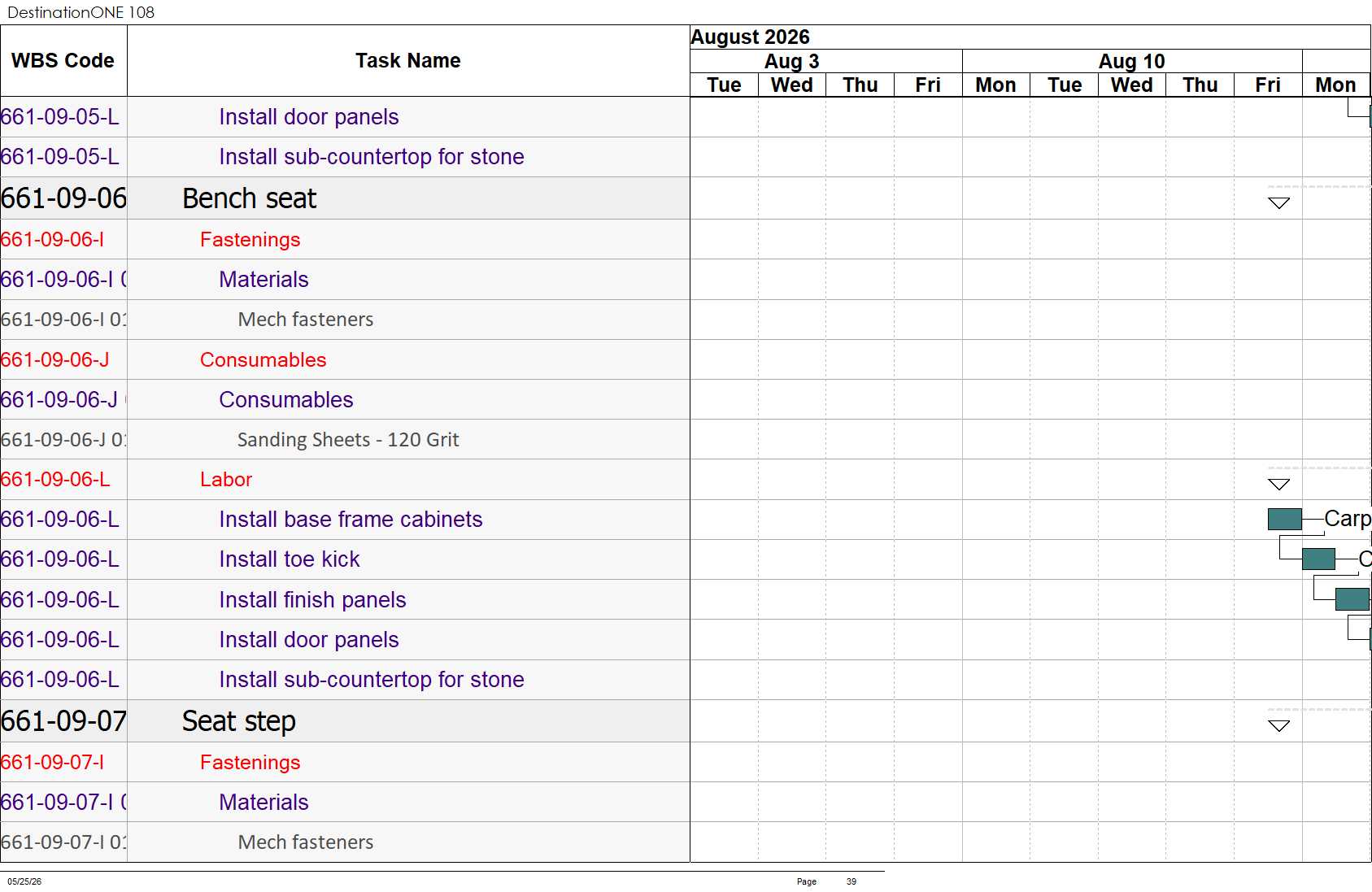Click the 'DestinationONE 108' document title
Image resolution: width=1372 pixels, height=892 pixels.
pos(81,12)
